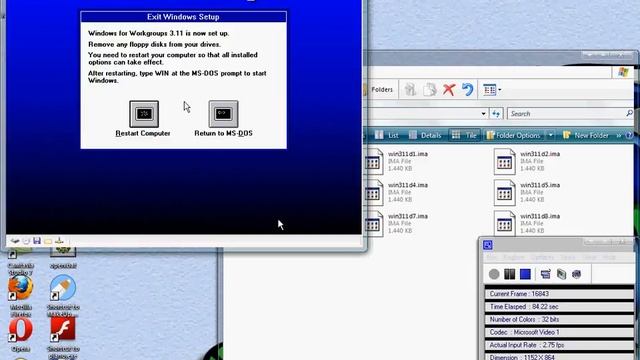Click the blue Help question mark icon

pyautogui.click(x=629, y=135)
